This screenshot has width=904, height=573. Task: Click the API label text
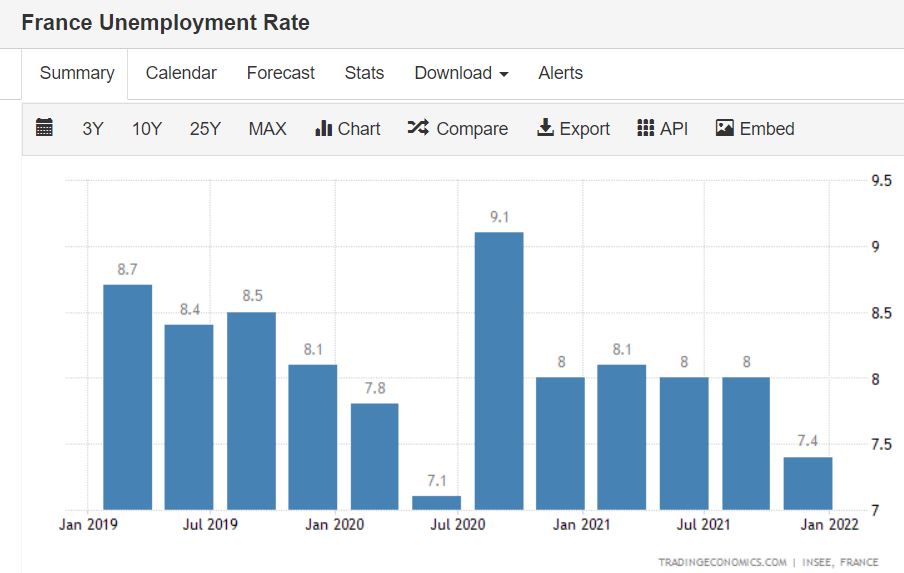click(x=674, y=129)
